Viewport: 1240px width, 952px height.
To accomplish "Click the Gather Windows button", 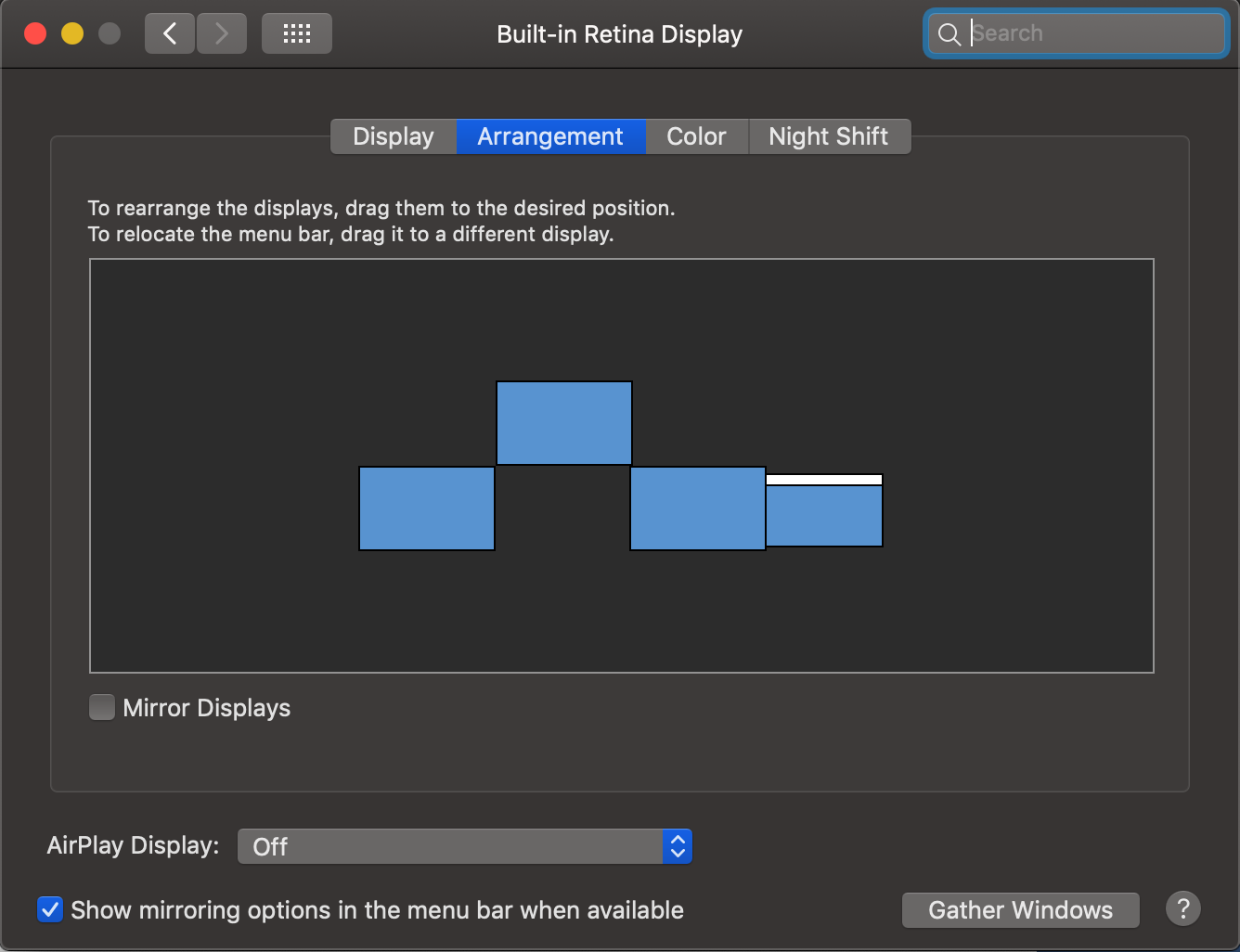I will 1020,909.
